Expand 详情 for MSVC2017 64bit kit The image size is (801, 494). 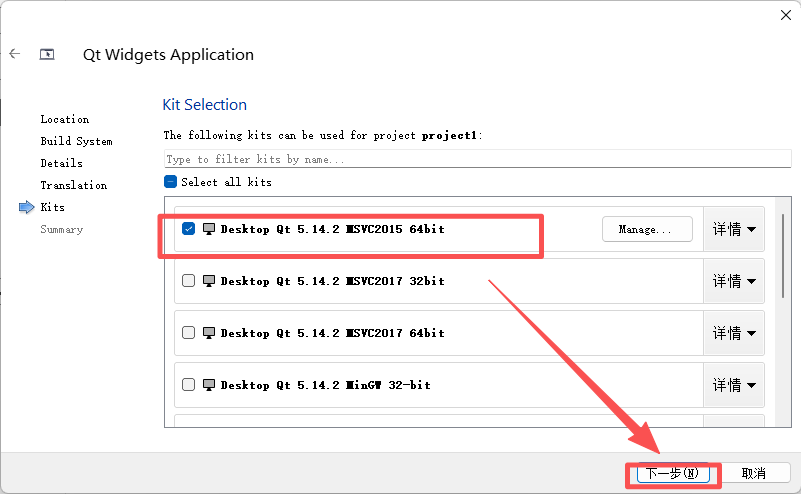point(734,333)
